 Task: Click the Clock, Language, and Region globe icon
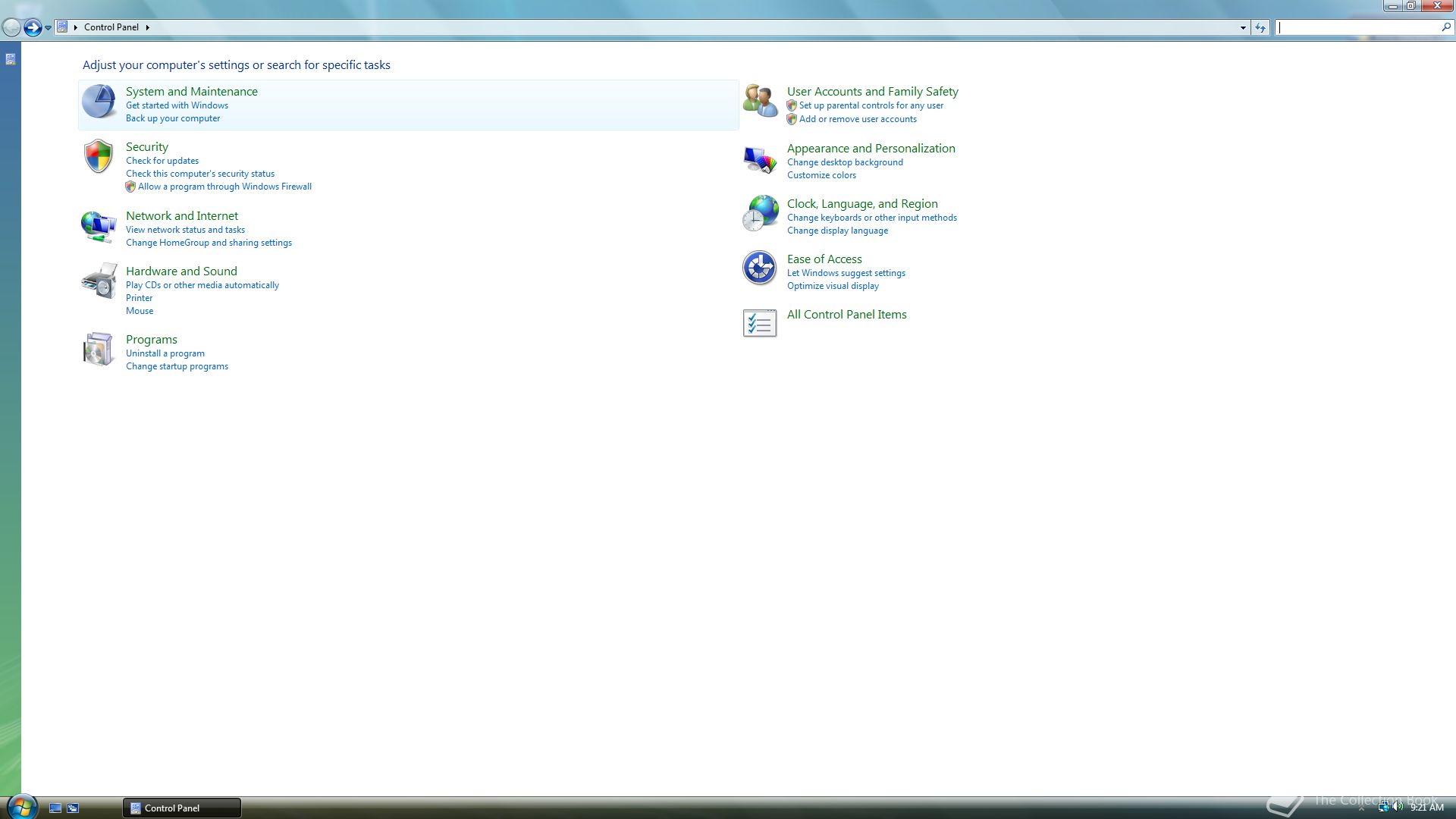(x=760, y=213)
